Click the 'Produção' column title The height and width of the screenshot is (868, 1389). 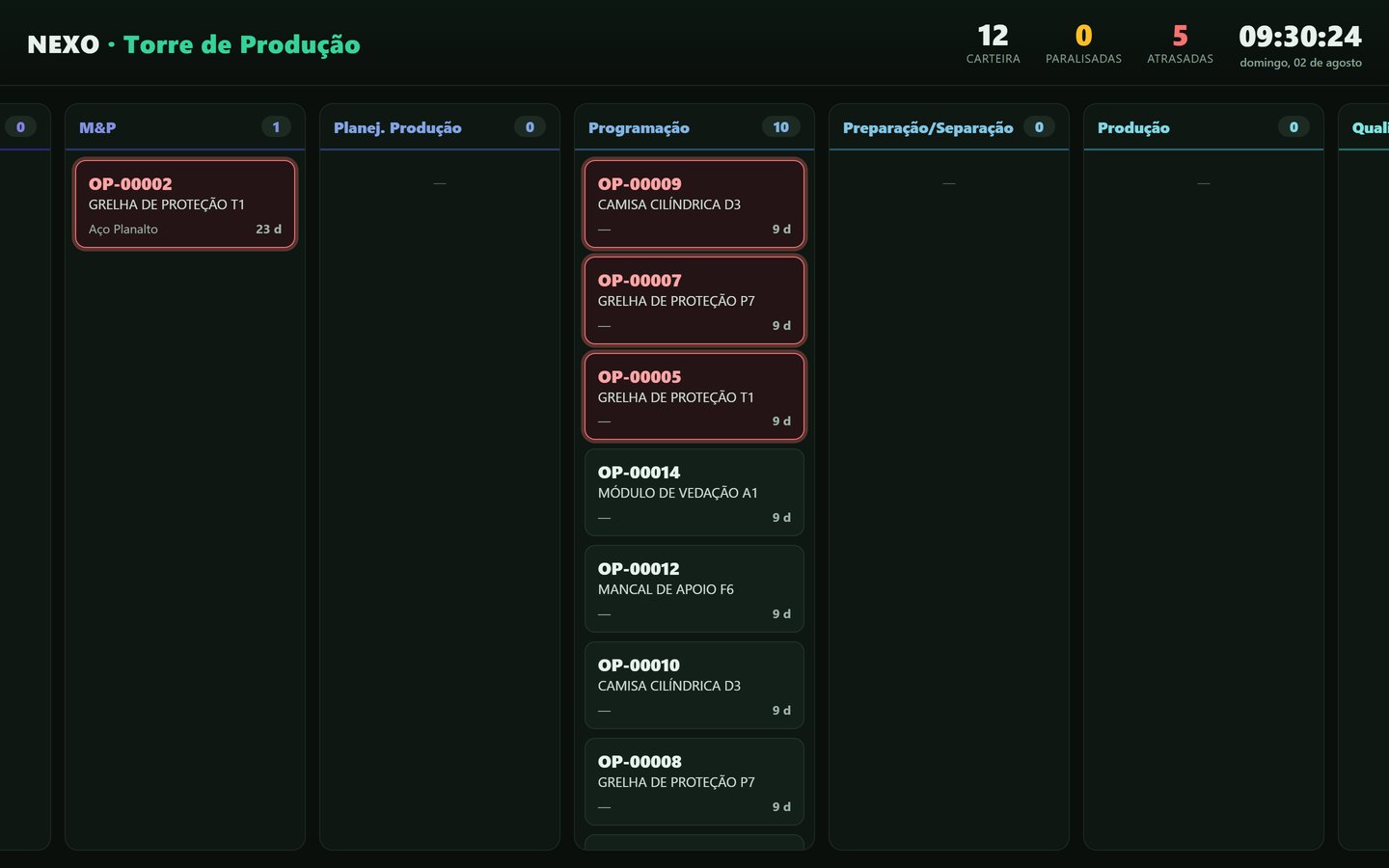pyautogui.click(x=1133, y=127)
